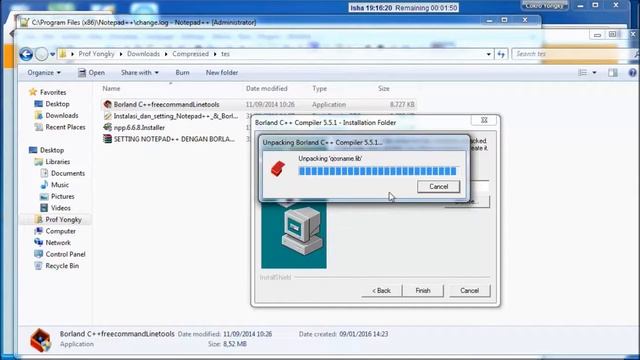Click Finish in the Borland installer
Screen dimensions: 640x360
coord(423,291)
